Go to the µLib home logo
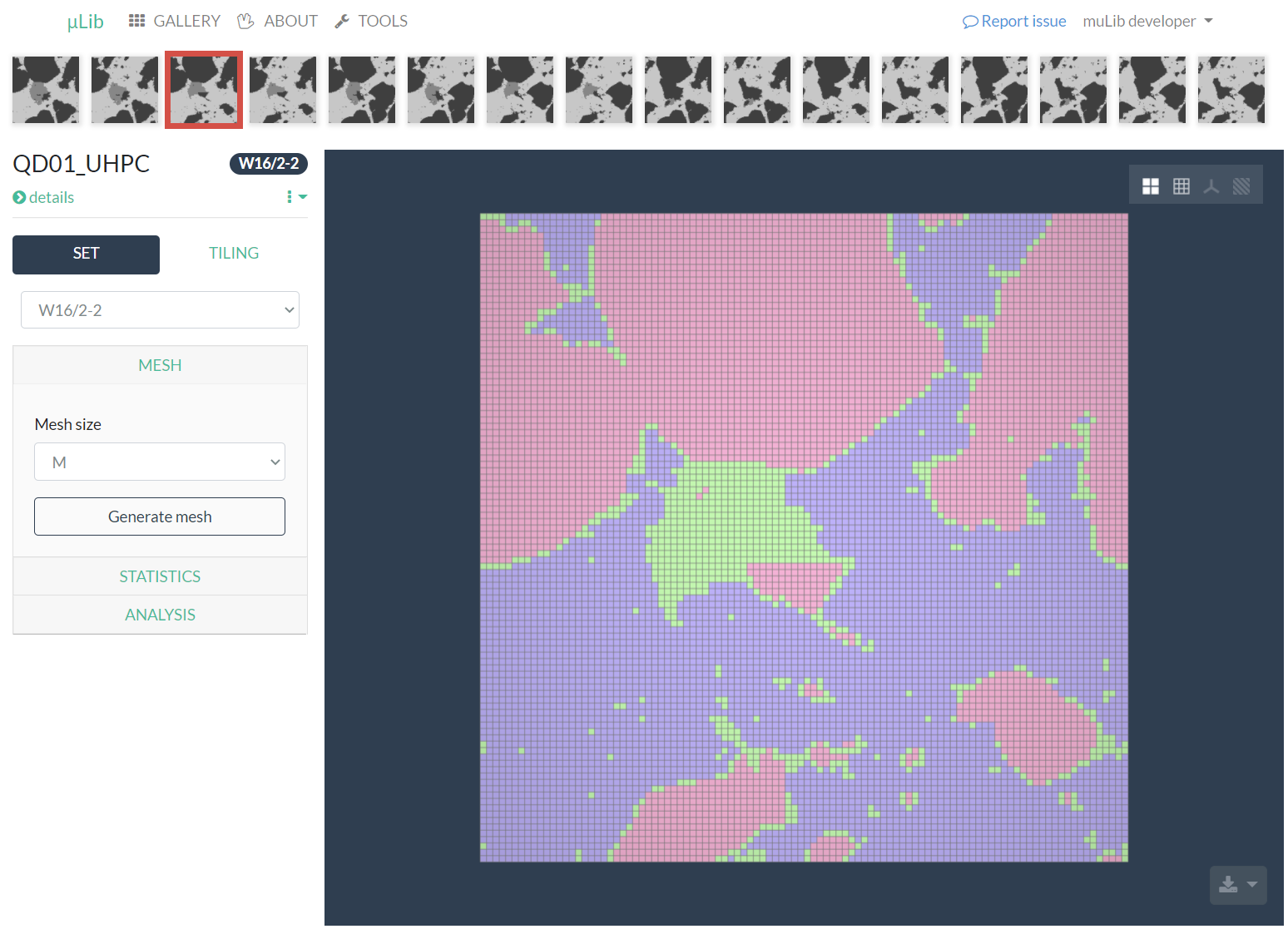 (x=85, y=22)
